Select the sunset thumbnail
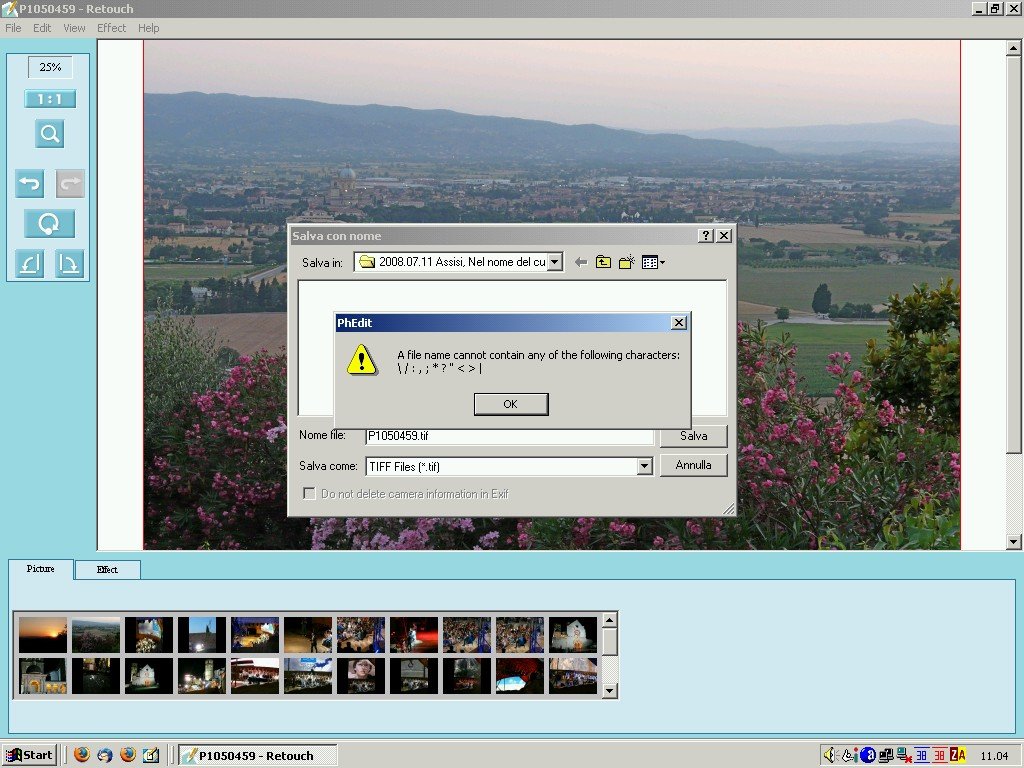This screenshot has width=1024, height=768. [42, 635]
